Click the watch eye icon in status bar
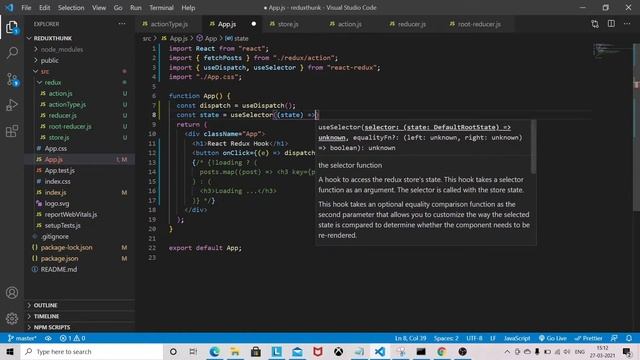 [48, 338]
